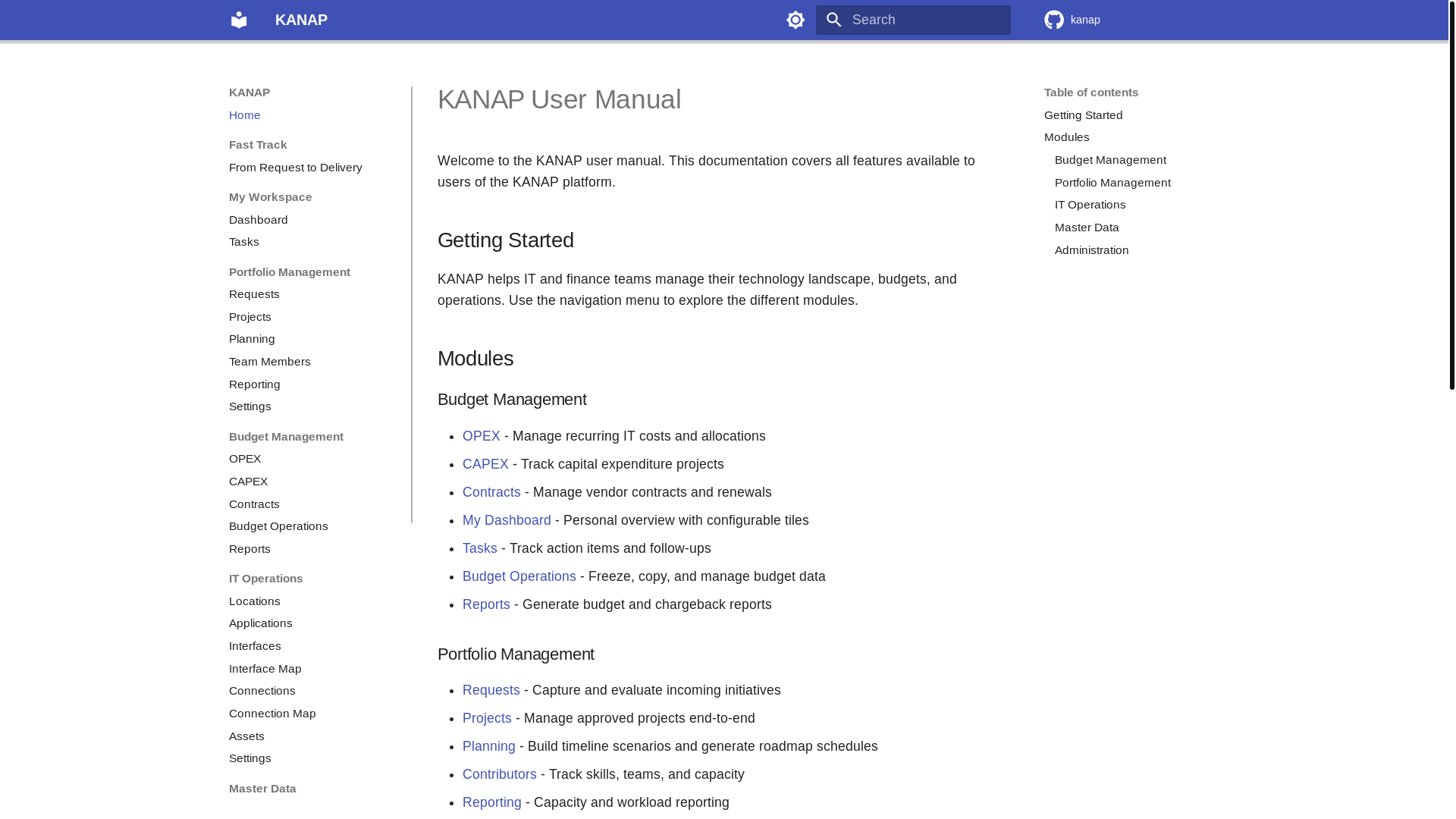Jump to Portfolio Management in table of contents
1456x819 pixels.
(1112, 183)
